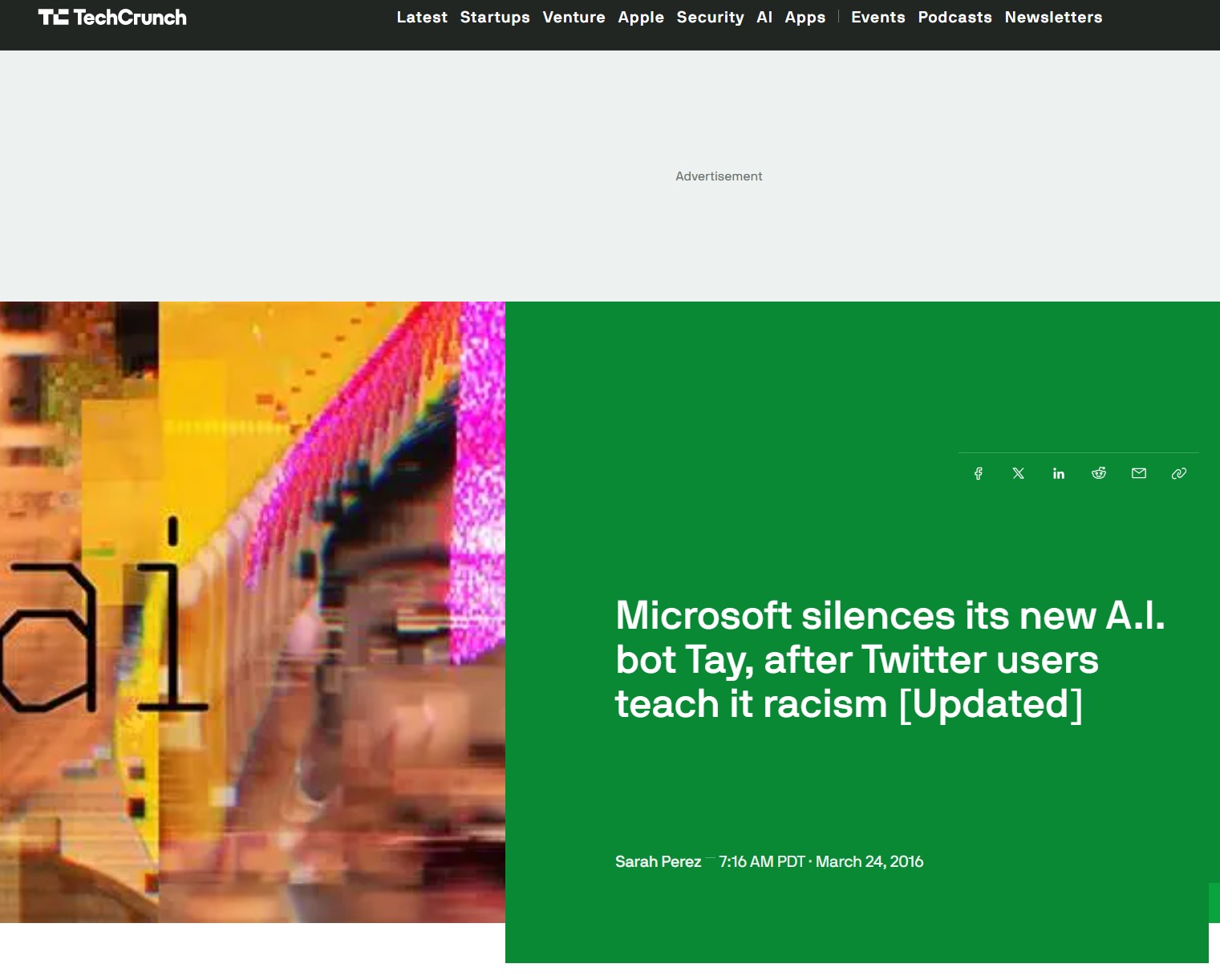Share article via email icon
The height and width of the screenshot is (980, 1220).
click(x=1139, y=473)
